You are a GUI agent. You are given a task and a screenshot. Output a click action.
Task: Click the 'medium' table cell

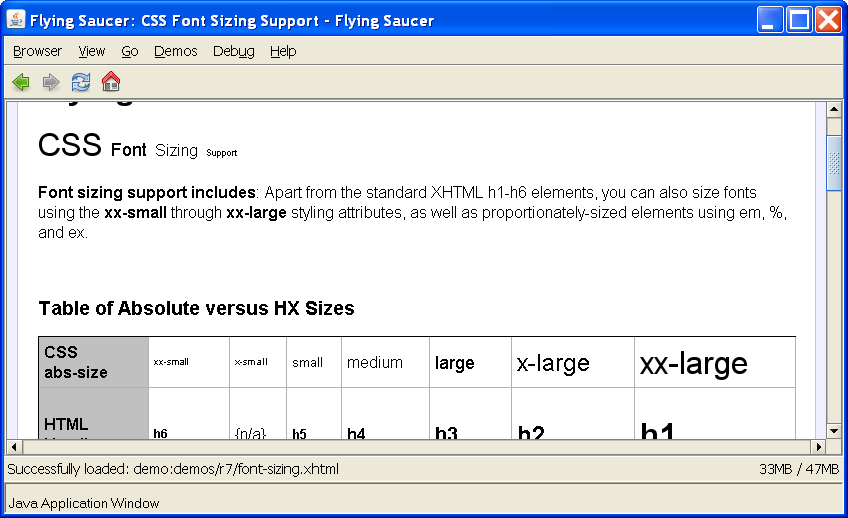[386, 362]
